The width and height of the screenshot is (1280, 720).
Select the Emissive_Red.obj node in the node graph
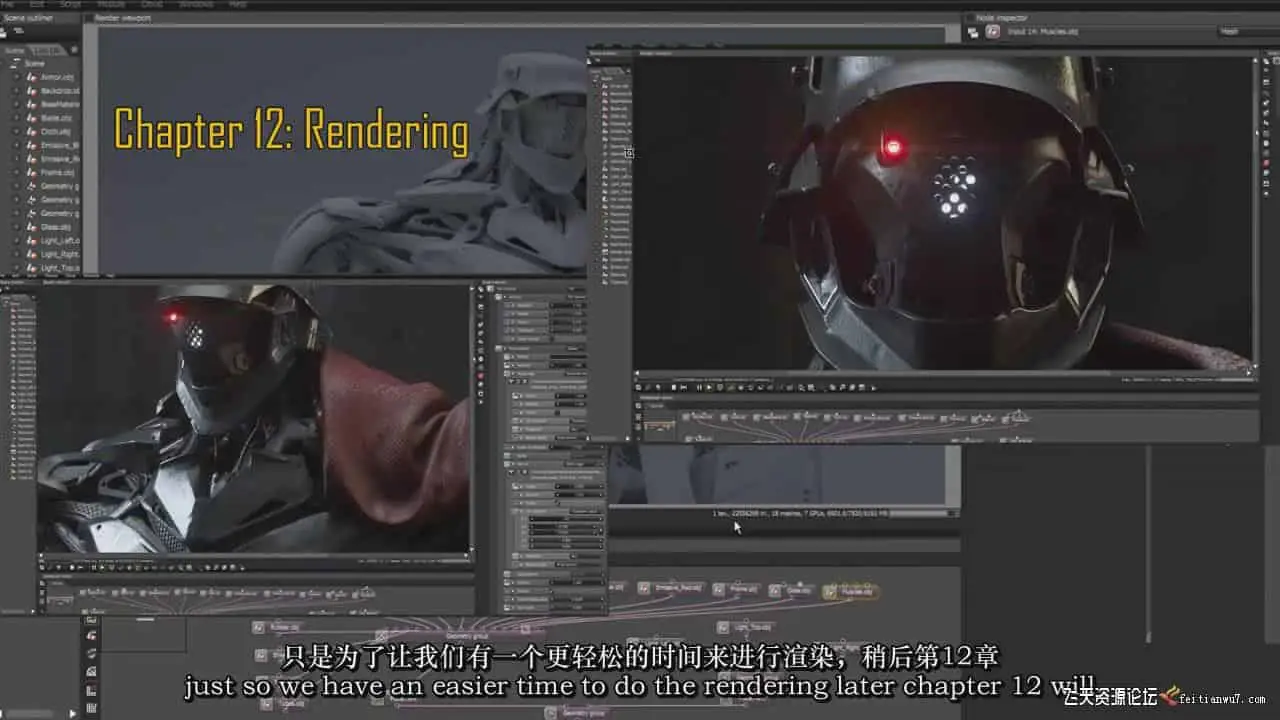672,588
